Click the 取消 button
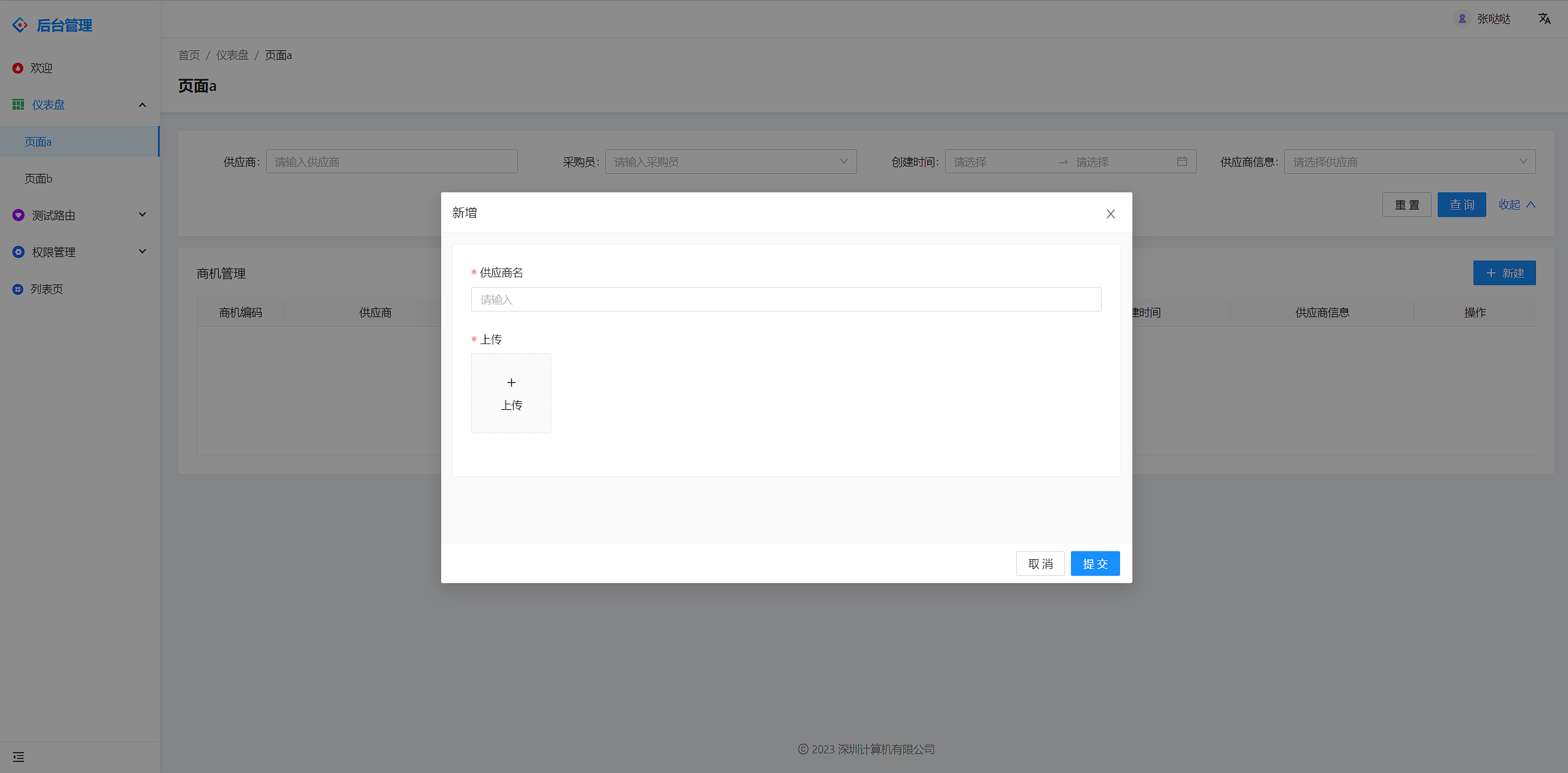 click(1040, 563)
